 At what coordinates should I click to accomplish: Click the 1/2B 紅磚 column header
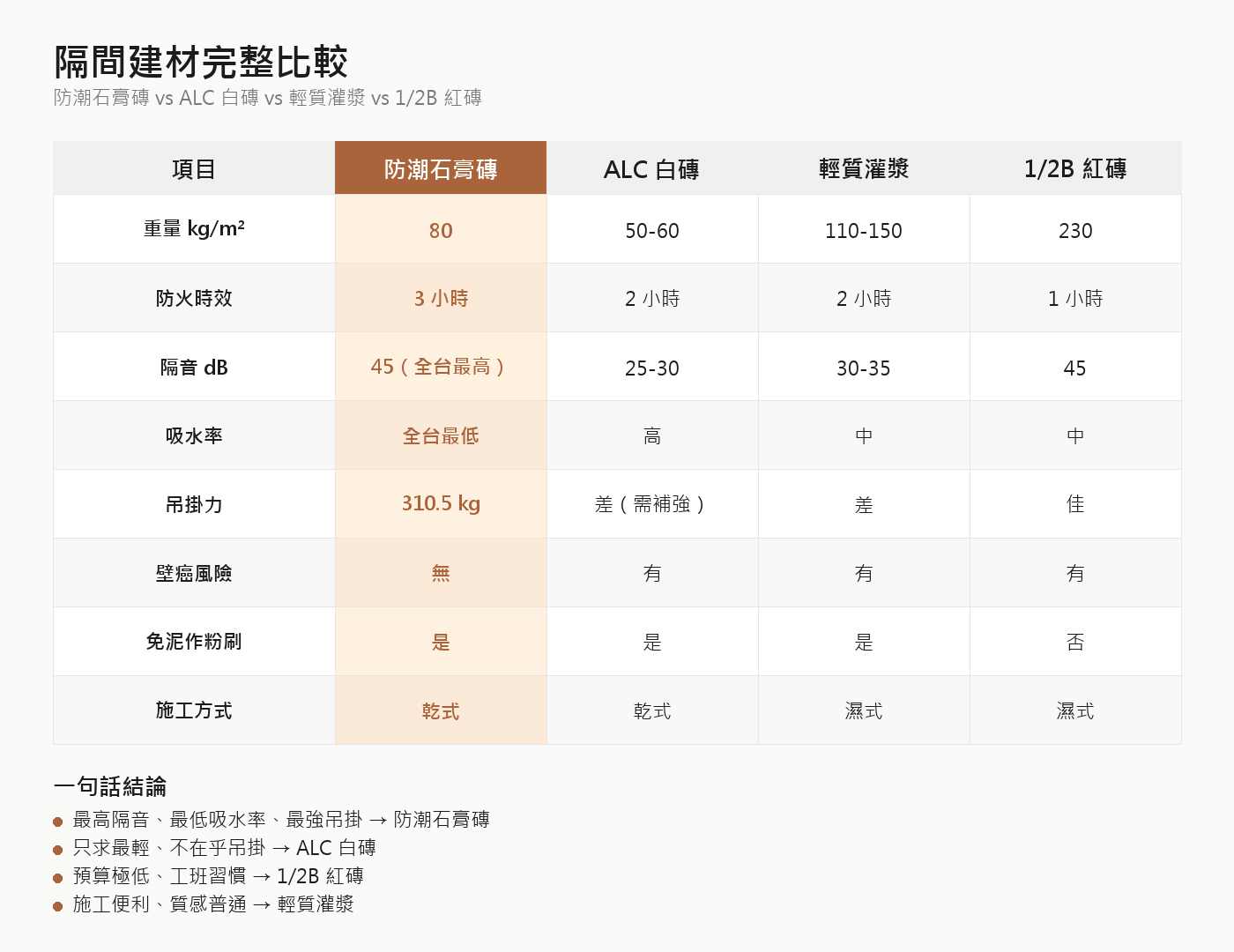[1075, 167]
